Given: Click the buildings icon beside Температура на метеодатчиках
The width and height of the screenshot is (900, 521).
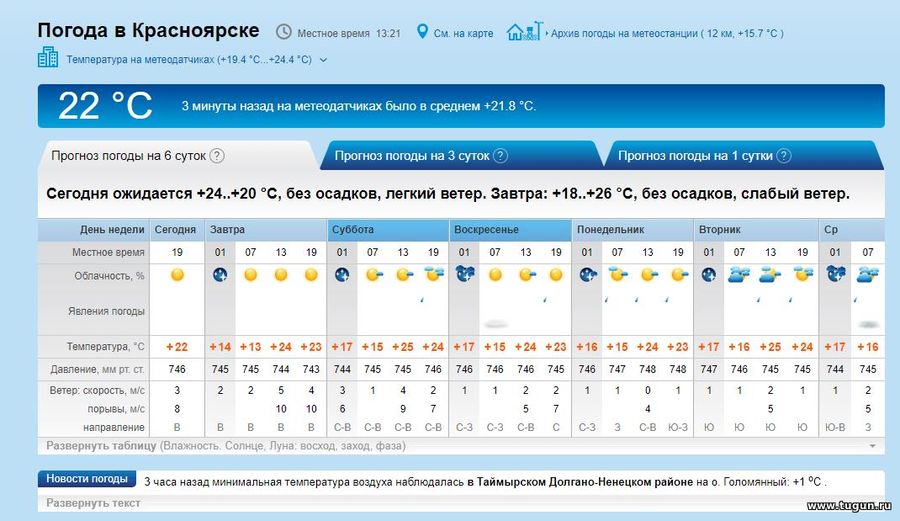Looking at the screenshot, I should pyautogui.click(x=48, y=57).
